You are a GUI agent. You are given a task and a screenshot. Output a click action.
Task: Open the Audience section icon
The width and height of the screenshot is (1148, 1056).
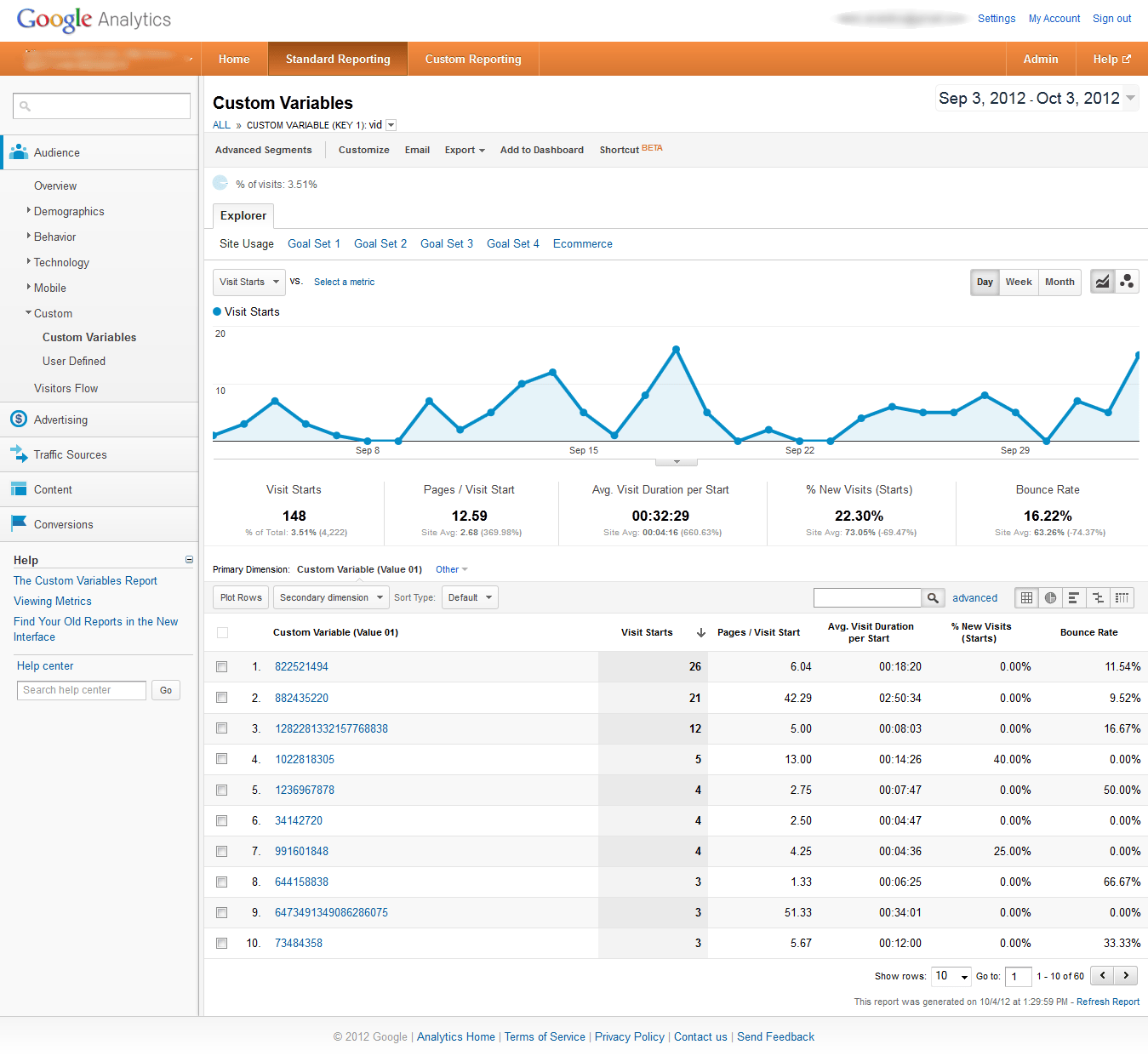[19, 152]
